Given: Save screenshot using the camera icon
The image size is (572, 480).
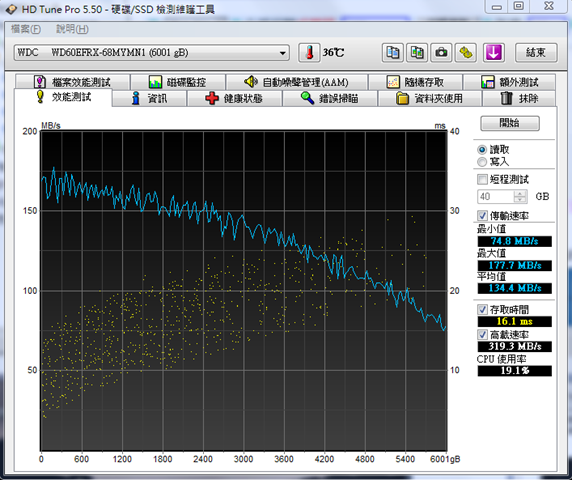Looking at the screenshot, I should 441,53.
